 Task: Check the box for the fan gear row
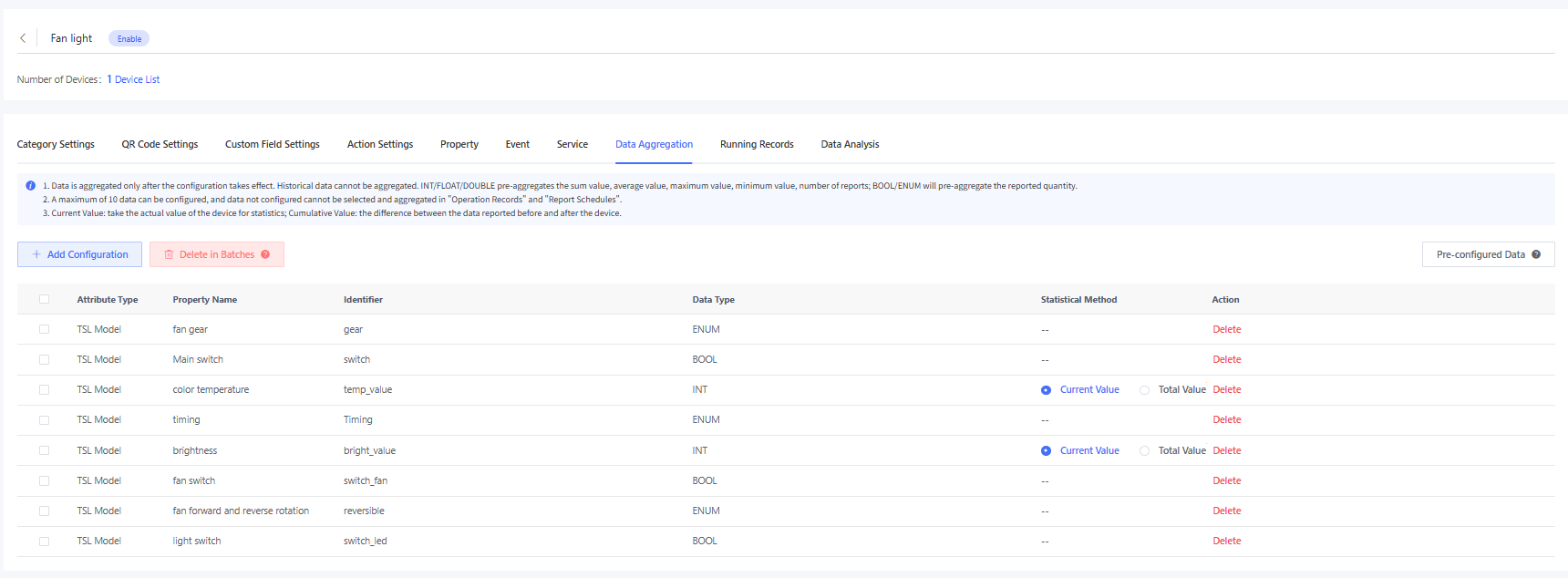[x=44, y=329]
